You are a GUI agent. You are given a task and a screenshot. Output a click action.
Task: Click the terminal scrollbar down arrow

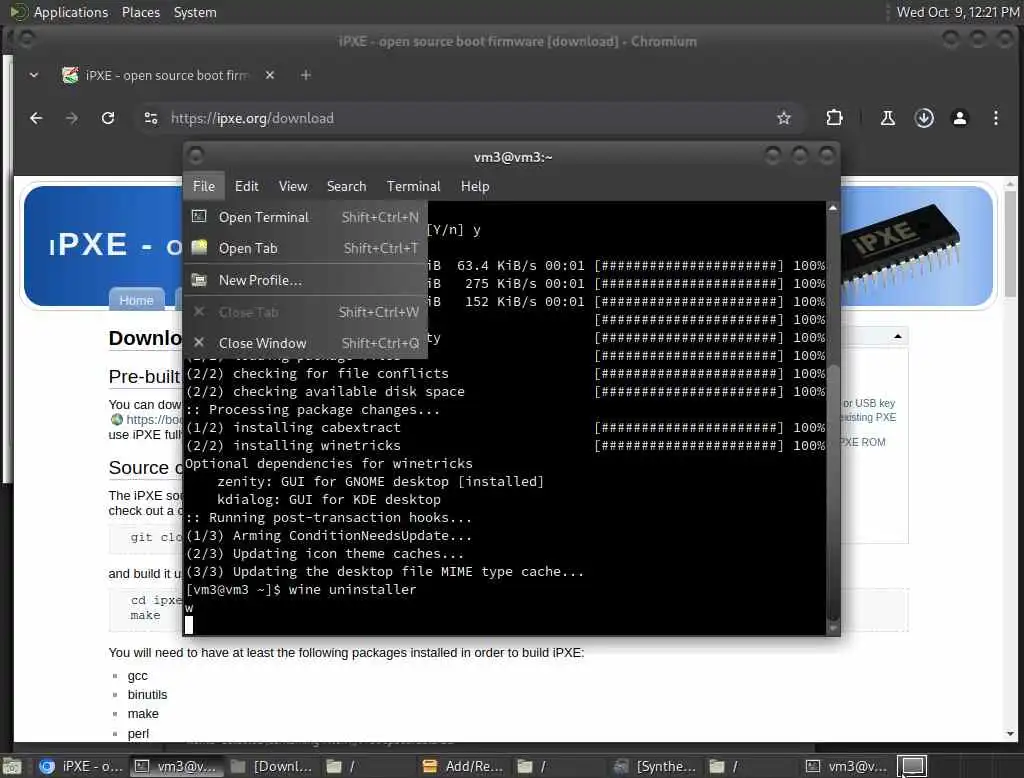pyautogui.click(x=833, y=628)
